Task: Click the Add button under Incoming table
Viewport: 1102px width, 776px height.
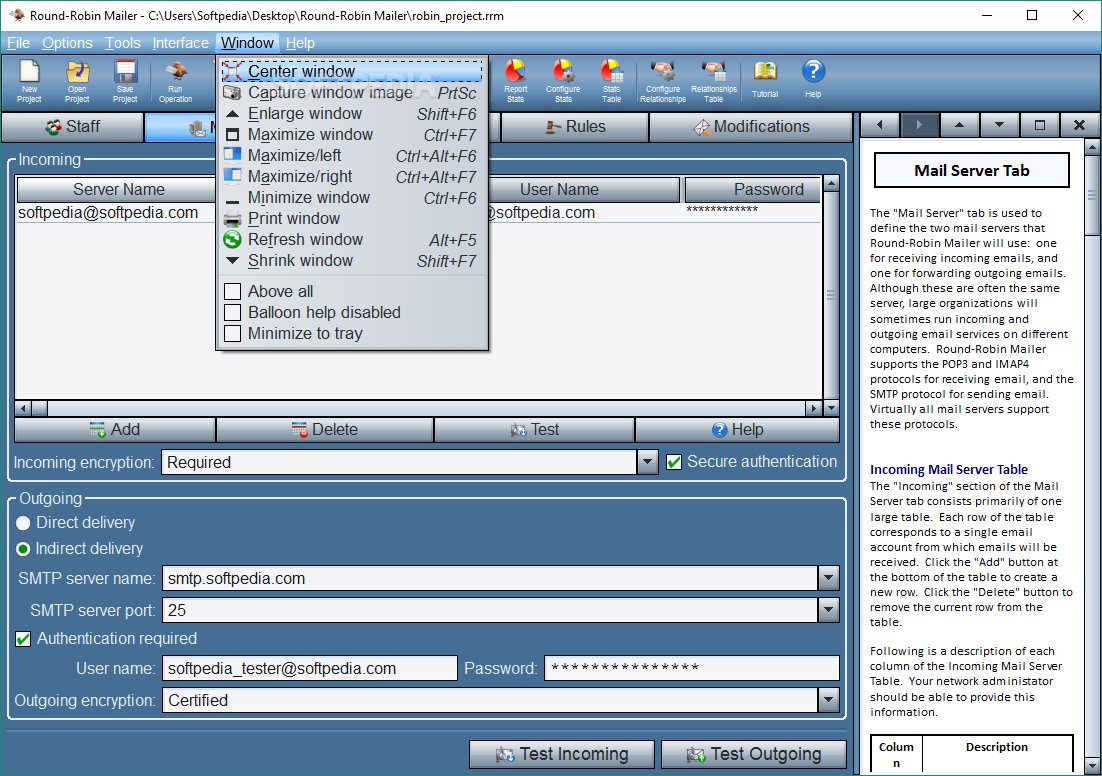Action: [115, 429]
